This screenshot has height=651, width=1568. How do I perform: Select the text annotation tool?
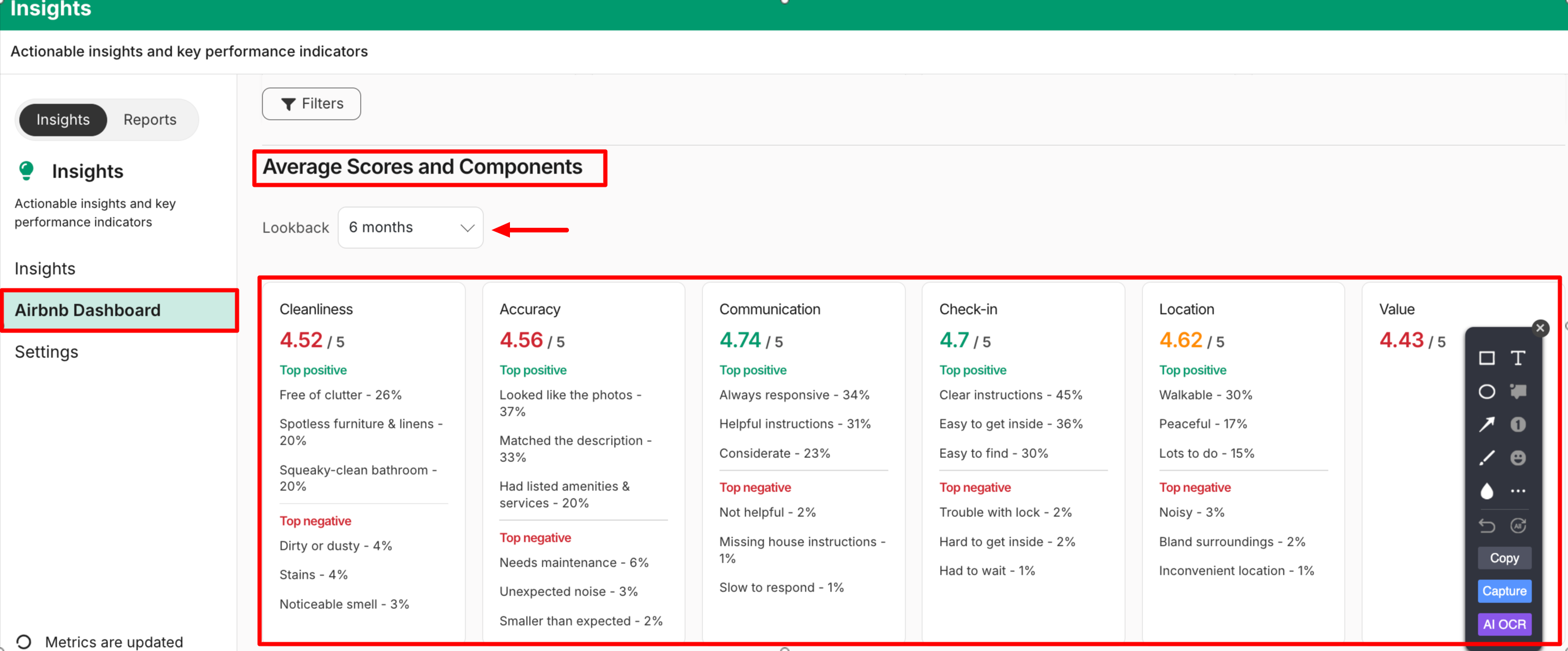1518,358
